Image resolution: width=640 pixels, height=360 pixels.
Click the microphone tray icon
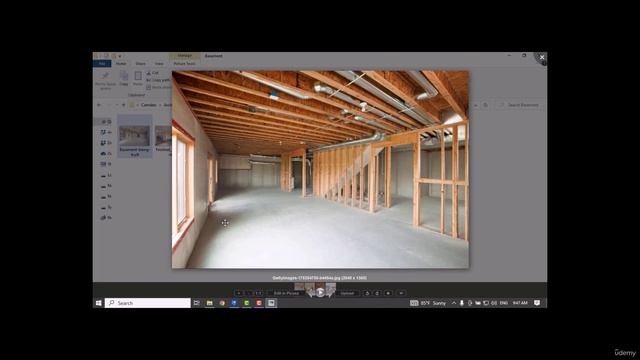point(462,303)
